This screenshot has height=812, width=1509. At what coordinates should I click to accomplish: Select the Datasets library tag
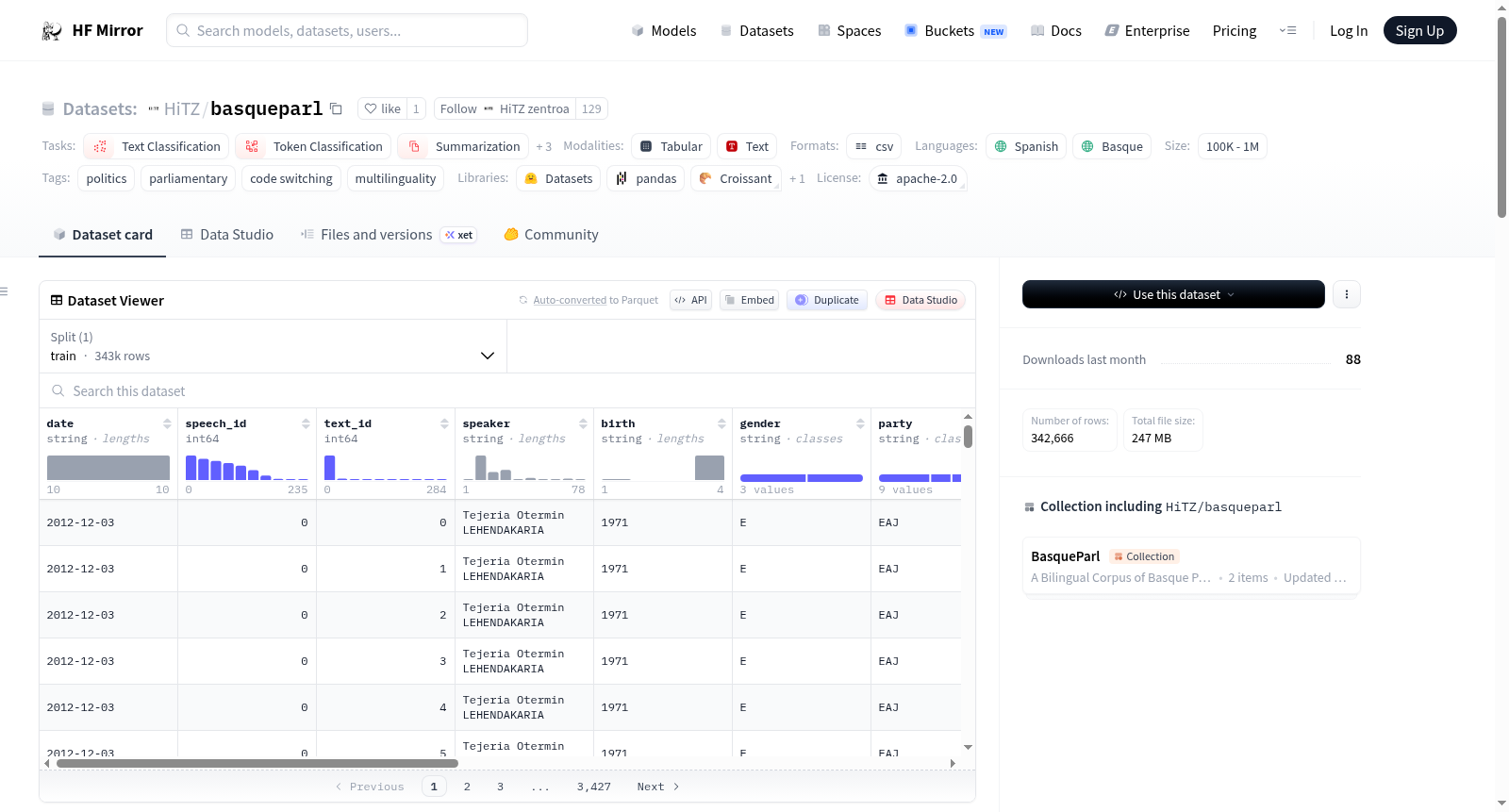pos(558,178)
